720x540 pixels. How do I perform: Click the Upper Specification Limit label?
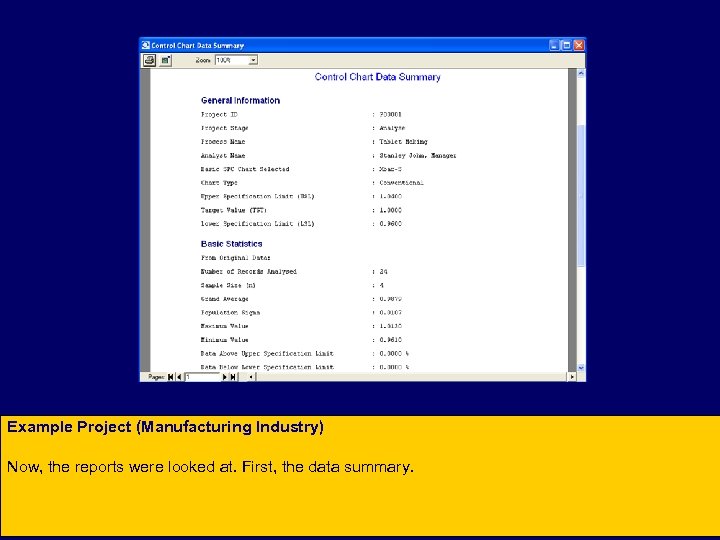pos(258,197)
